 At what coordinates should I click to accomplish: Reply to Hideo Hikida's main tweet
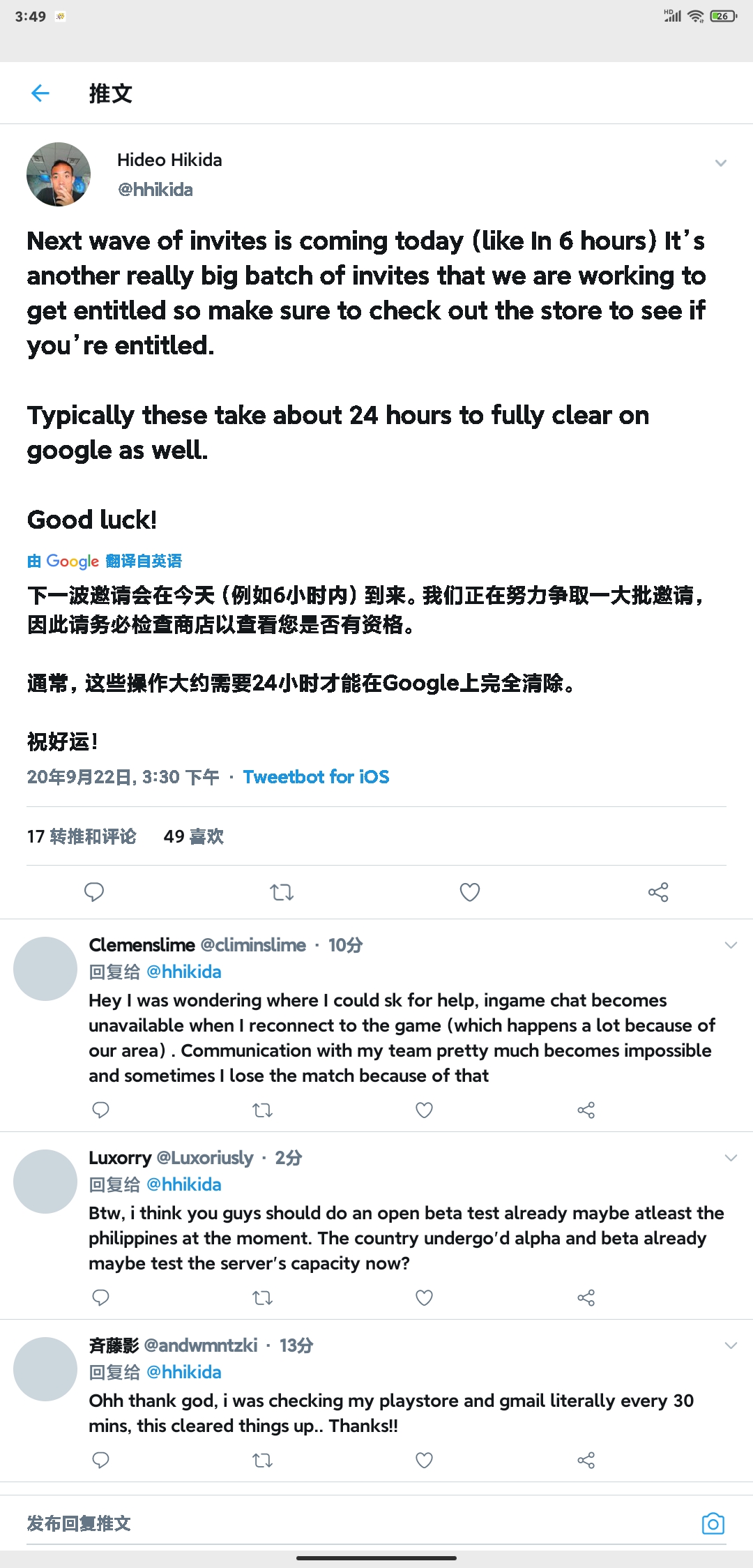(x=94, y=892)
